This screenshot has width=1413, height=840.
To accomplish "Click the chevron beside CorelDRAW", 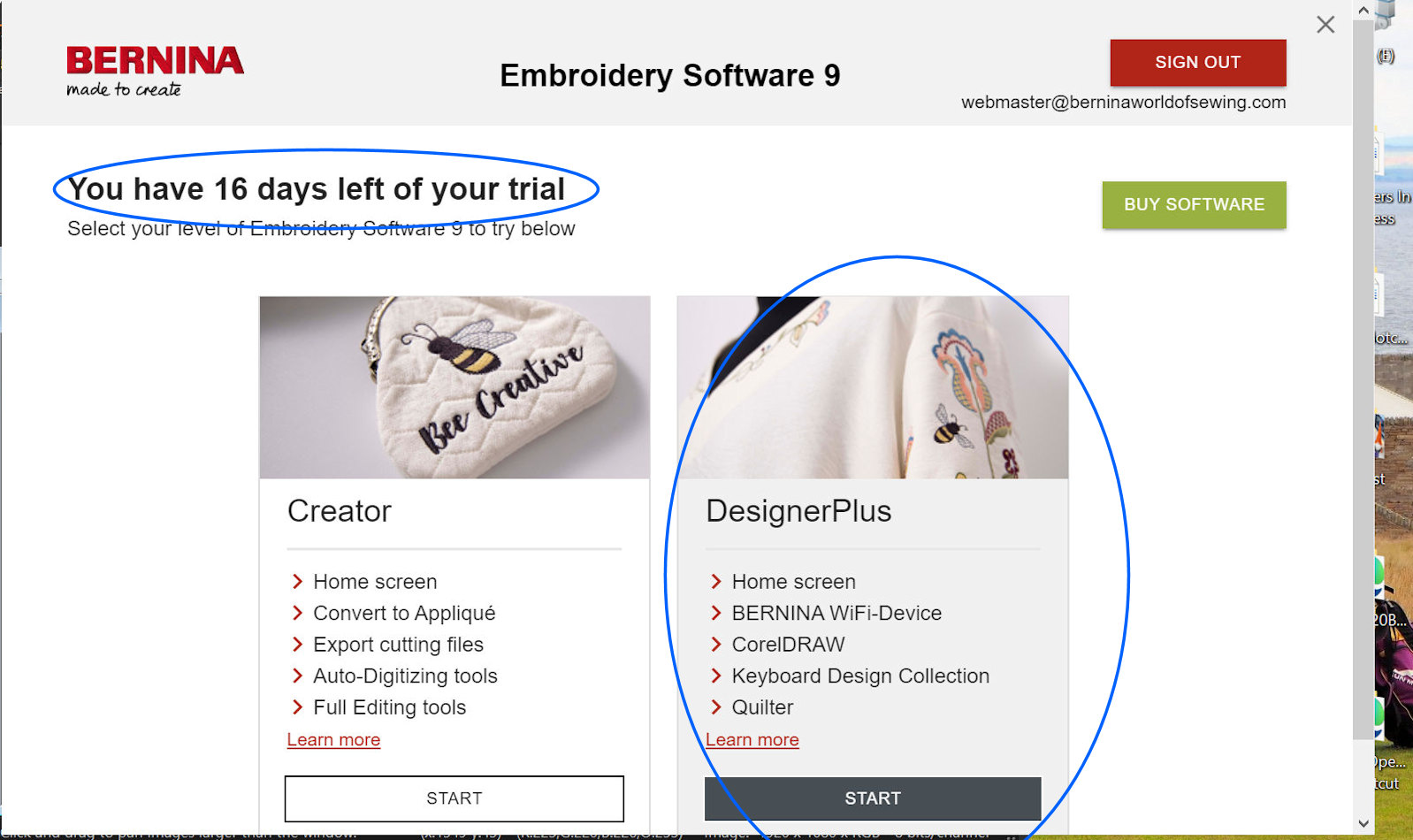I will pyautogui.click(x=716, y=645).
